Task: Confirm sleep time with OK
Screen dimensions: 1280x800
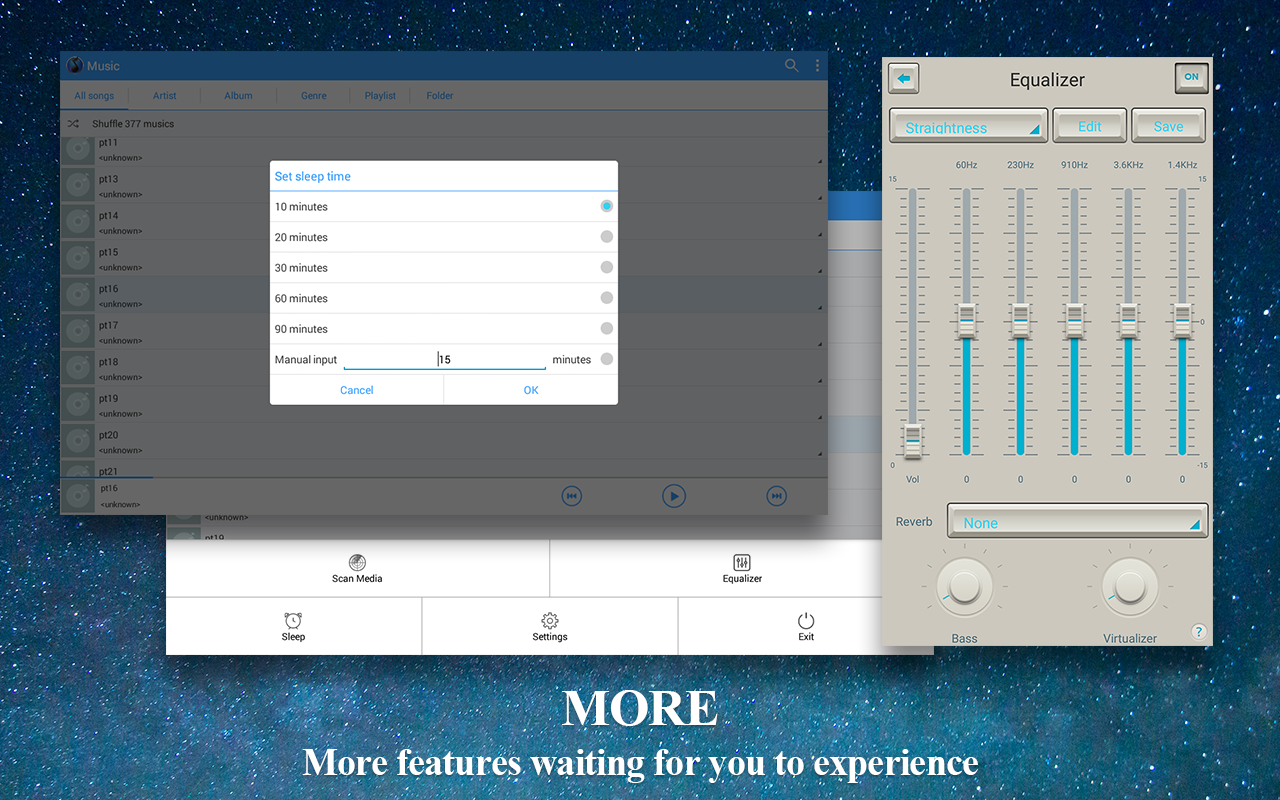Action: coord(531,390)
